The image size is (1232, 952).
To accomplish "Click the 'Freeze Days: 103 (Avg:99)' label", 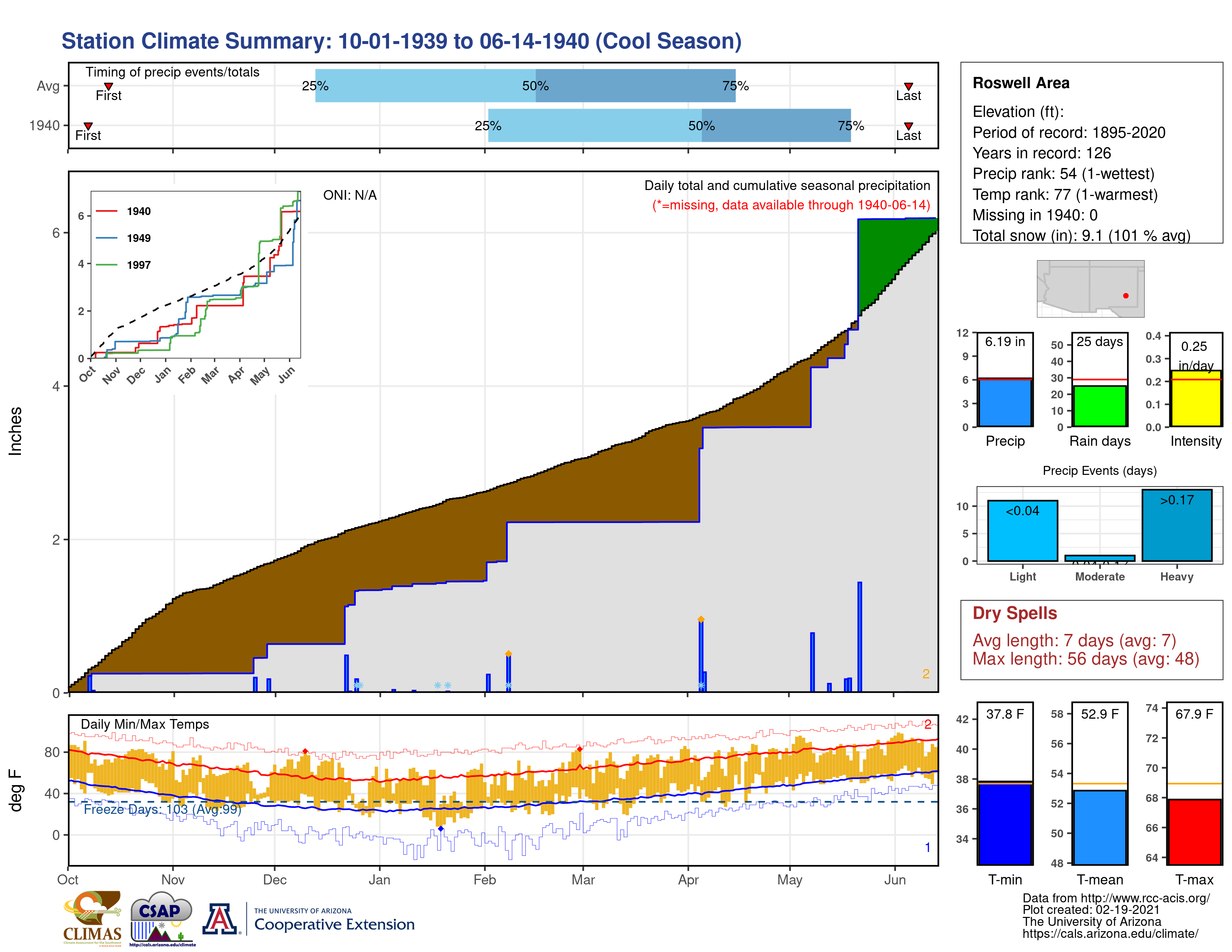I will click(x=162, y=809).
